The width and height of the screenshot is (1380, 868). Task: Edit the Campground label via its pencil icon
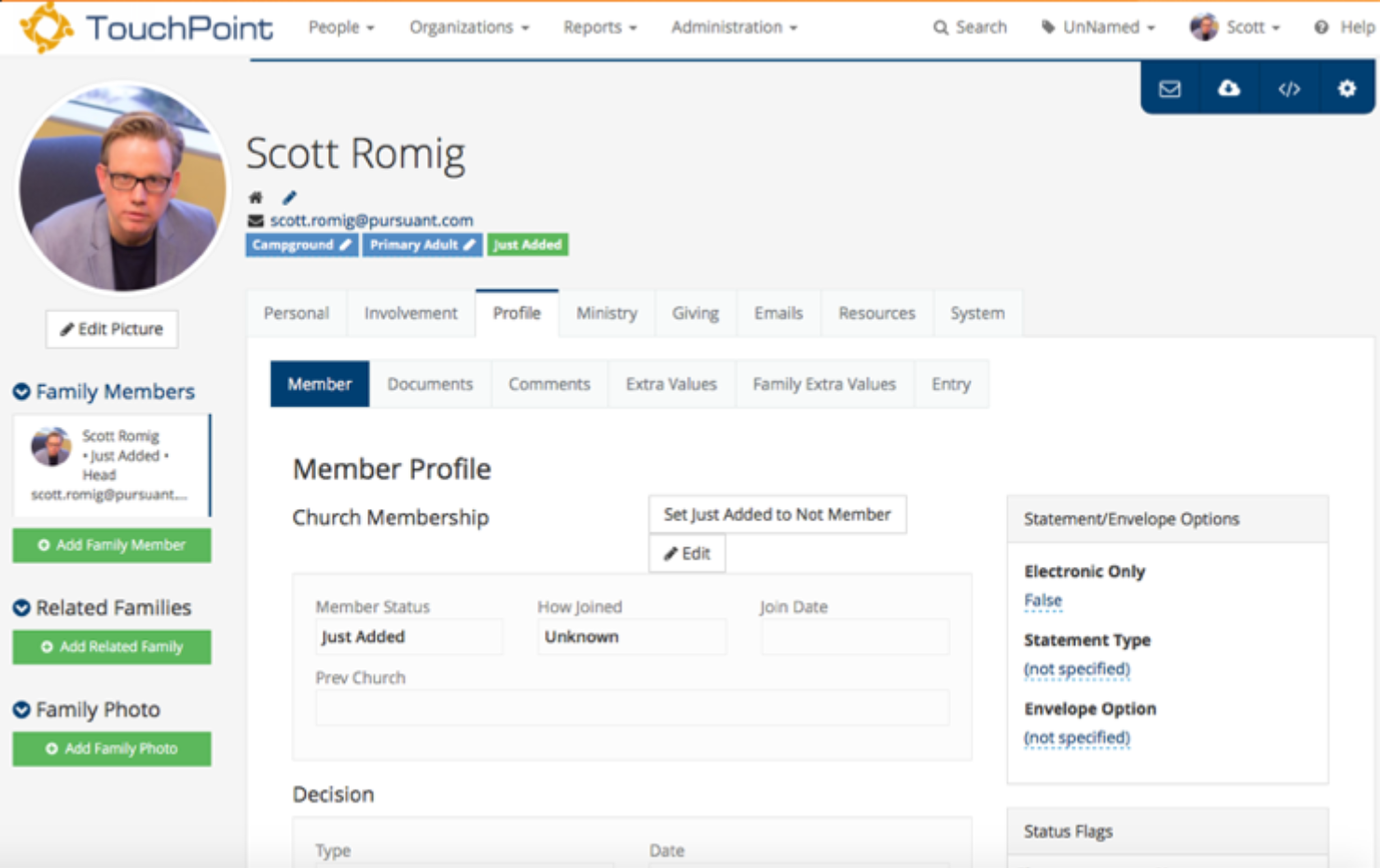(344, 244)
